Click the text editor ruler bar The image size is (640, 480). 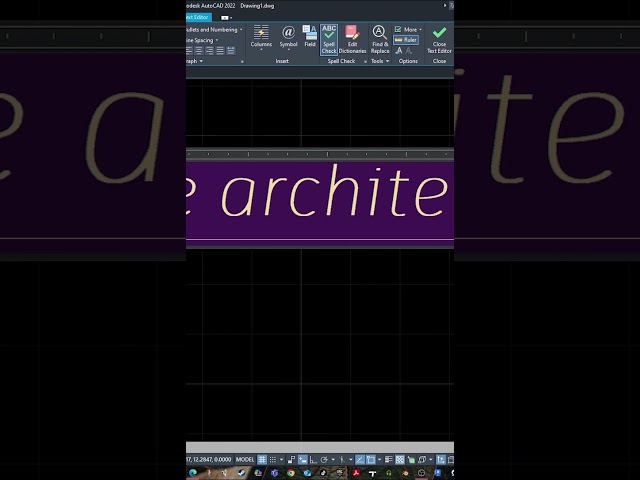pos(320,154)
